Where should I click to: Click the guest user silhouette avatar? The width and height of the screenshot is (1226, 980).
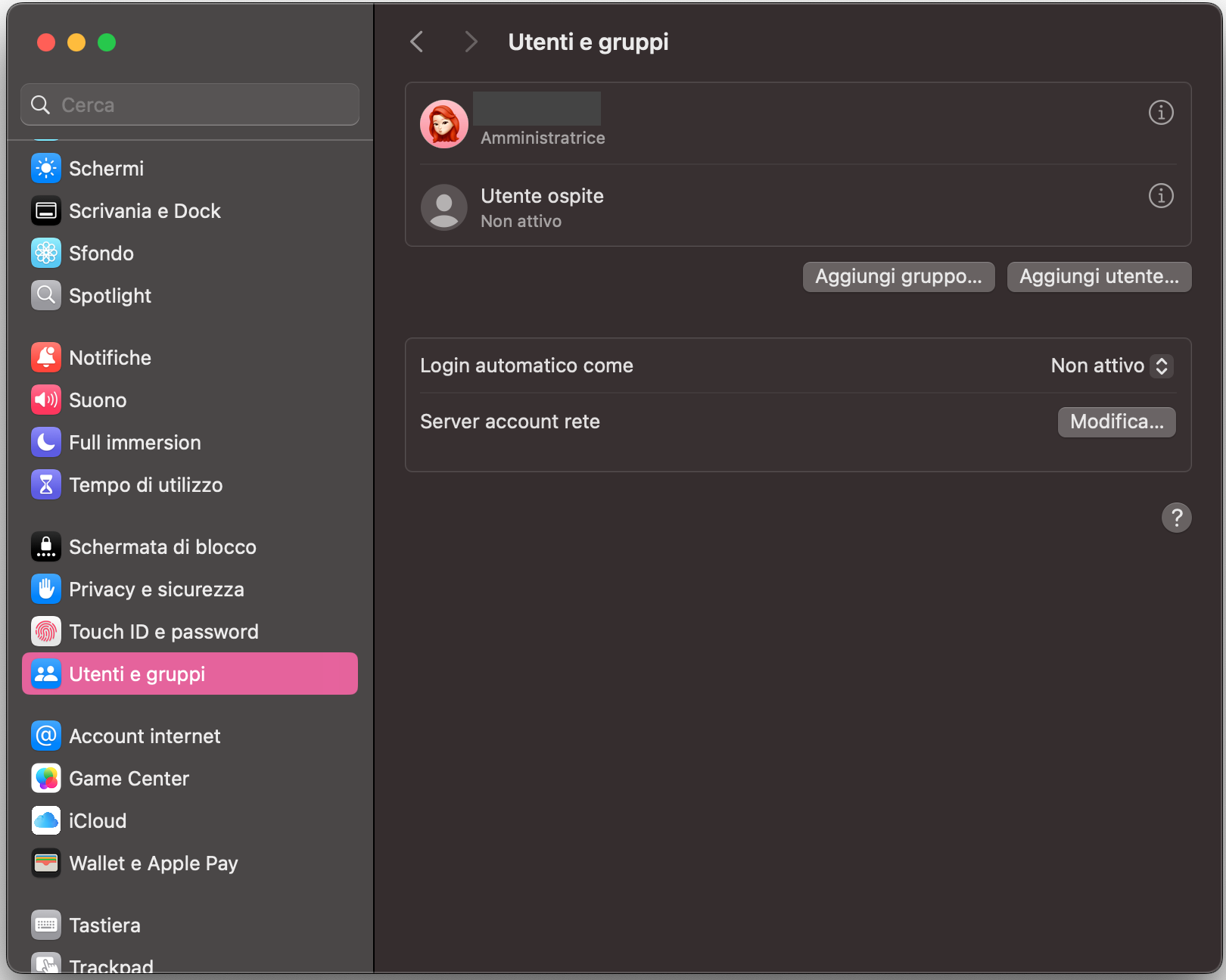(444, 207)
